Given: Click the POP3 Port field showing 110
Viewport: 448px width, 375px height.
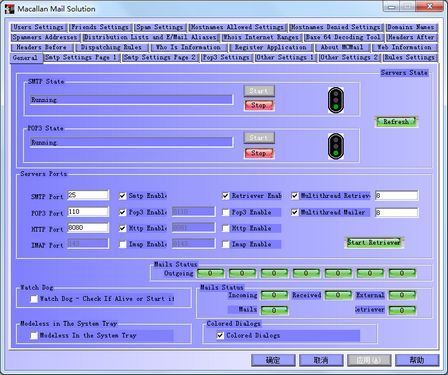Looking at the screenshot, I should pos(88,212).
